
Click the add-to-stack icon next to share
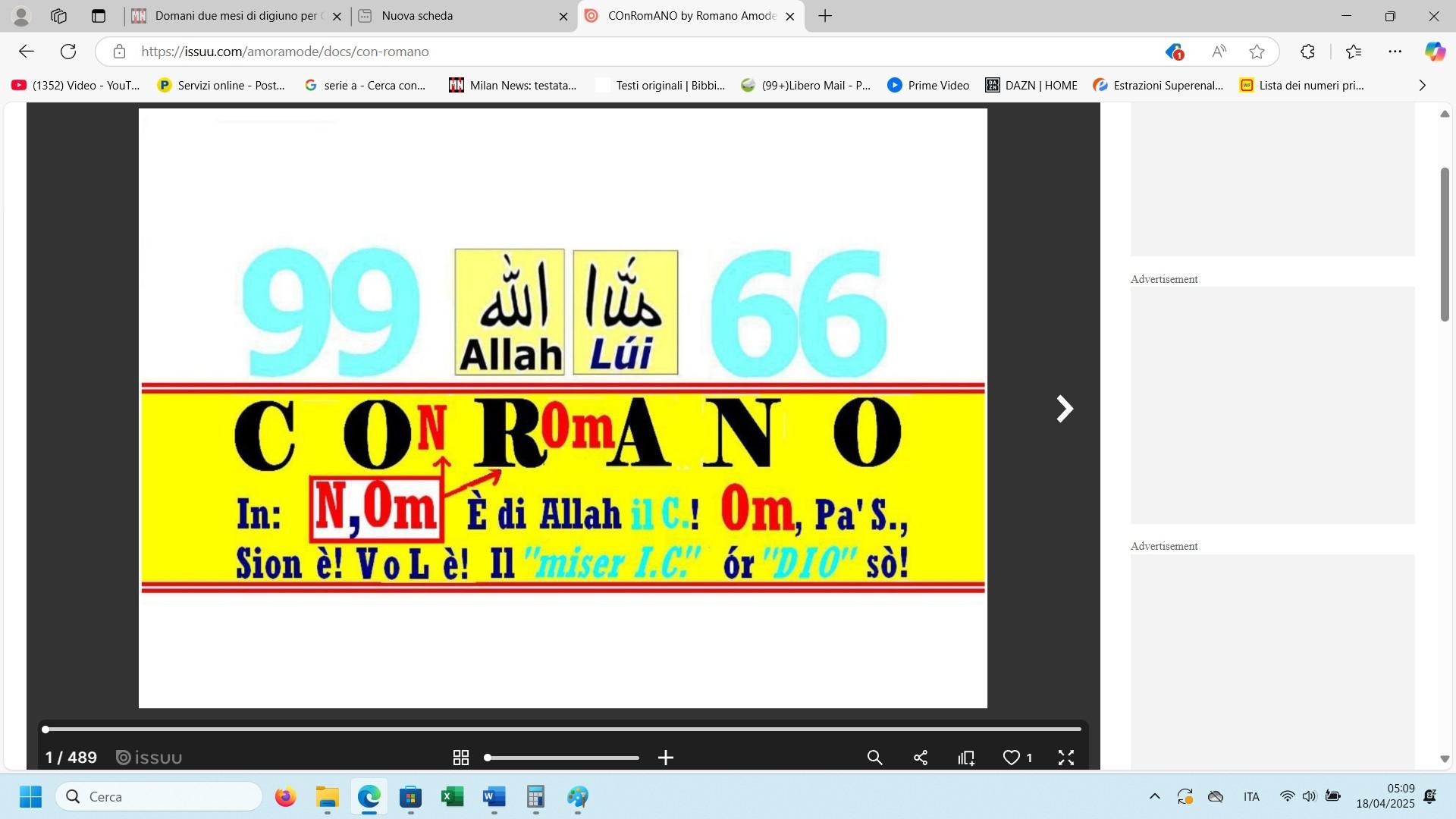point(966,758)
